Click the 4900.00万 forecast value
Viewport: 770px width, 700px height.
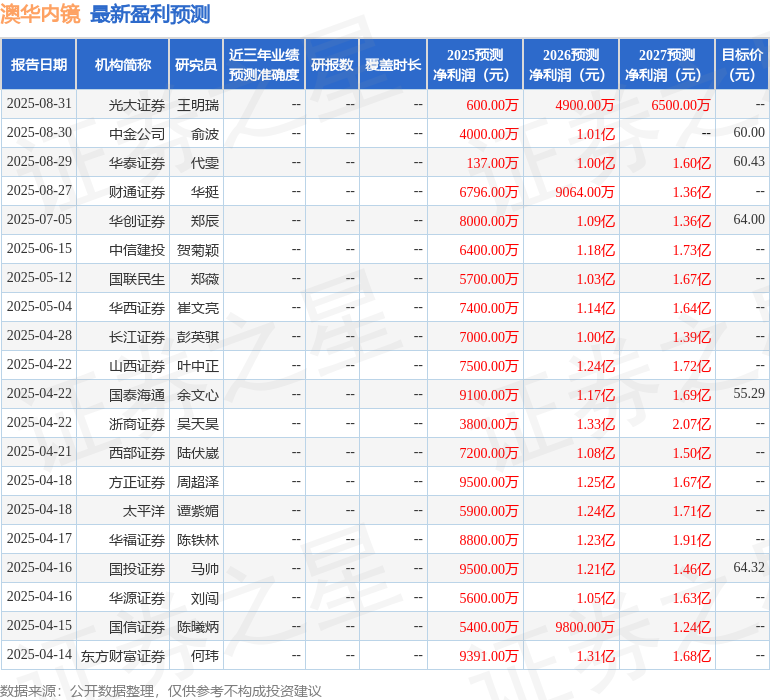click(585, 105)
